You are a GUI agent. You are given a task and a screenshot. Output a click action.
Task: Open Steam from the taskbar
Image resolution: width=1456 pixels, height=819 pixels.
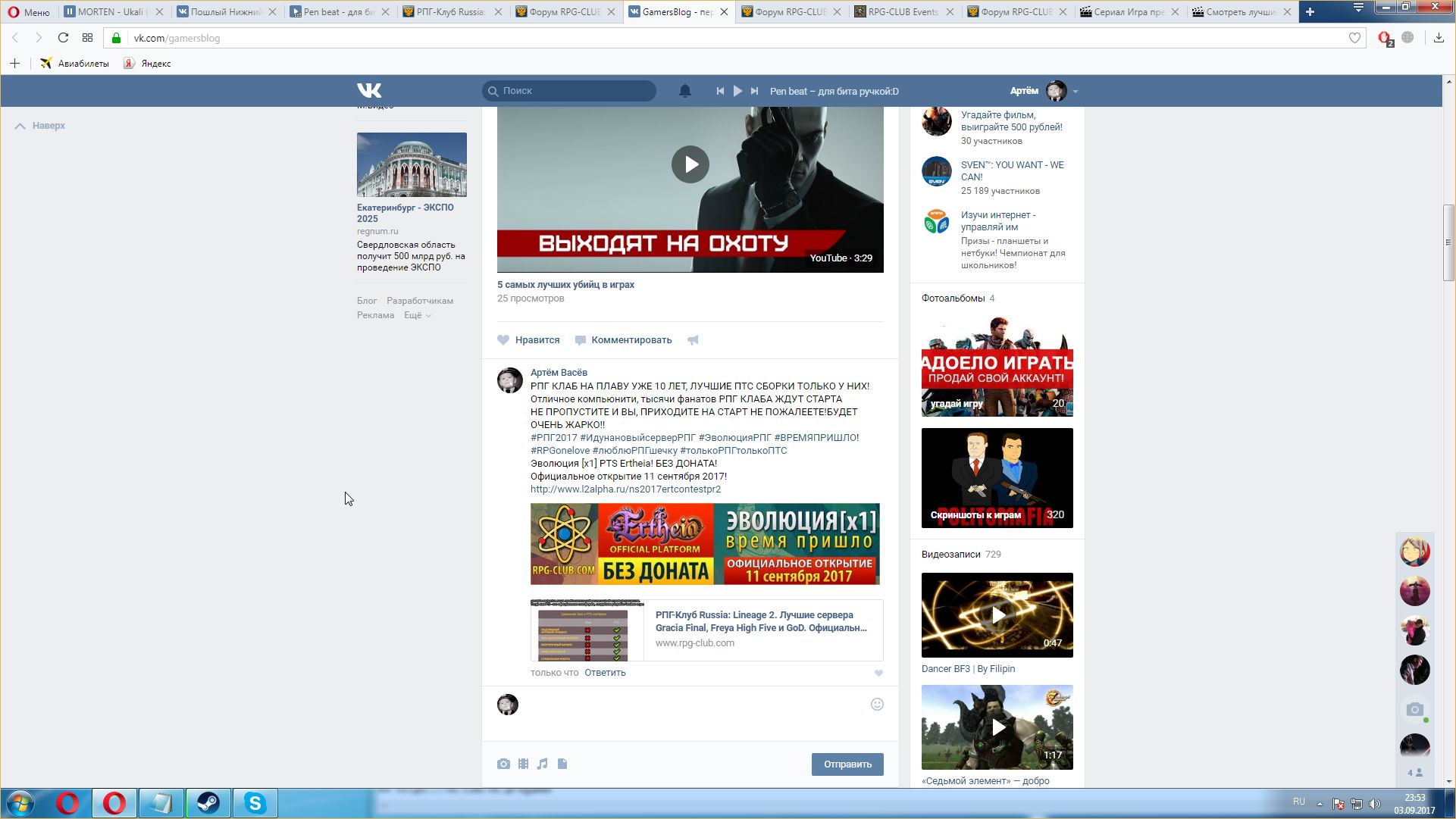tap(208, 803)
